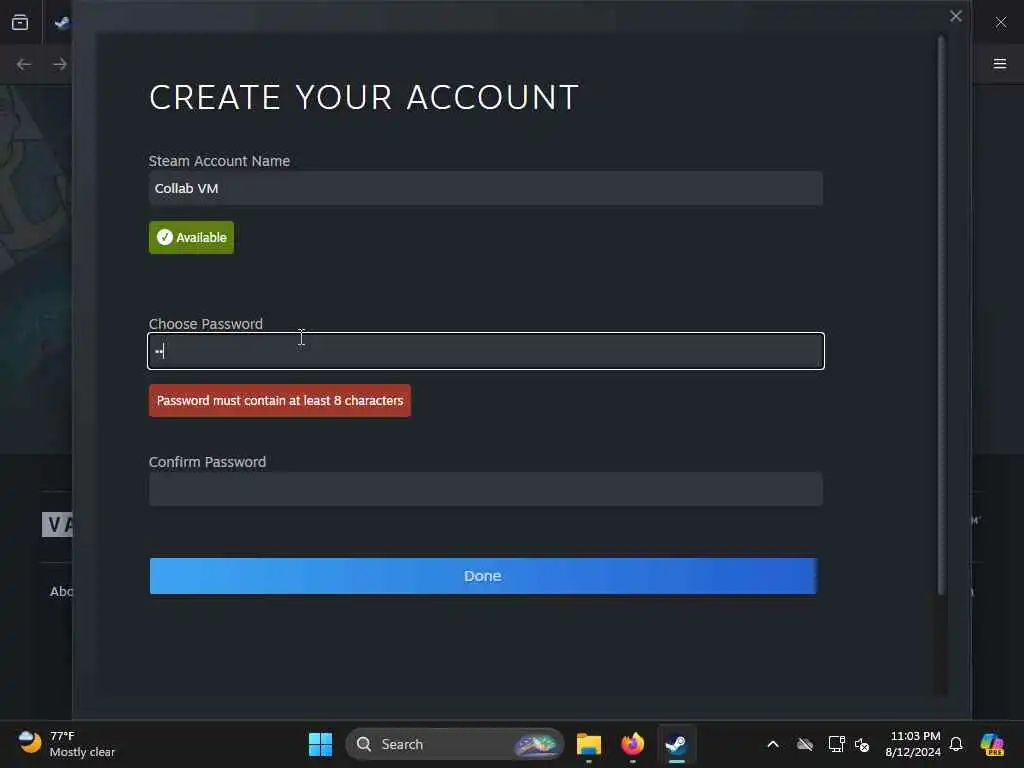The image size is (1024, 768).
Task: Close the background Steam window
Action: pyautogui.click(x=1000, y=23)
